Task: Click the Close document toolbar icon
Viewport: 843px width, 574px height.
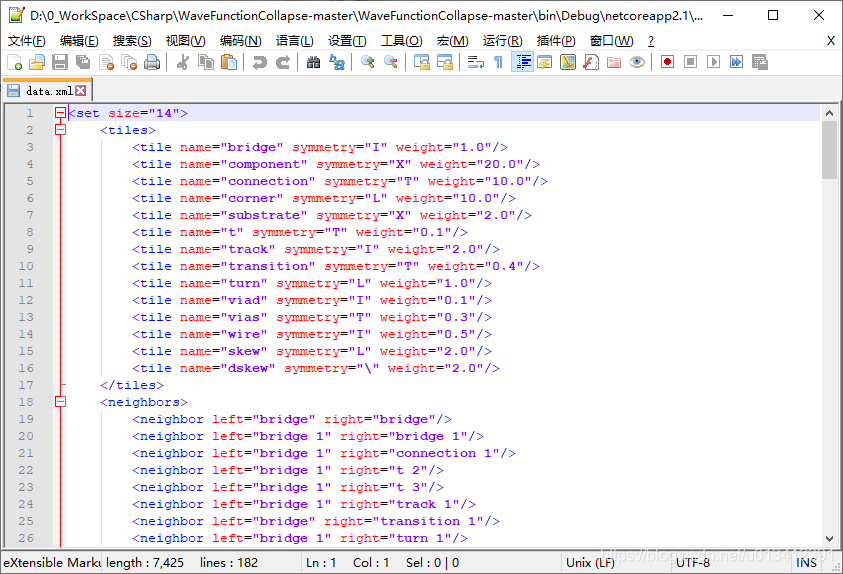Action: [106, 62]
